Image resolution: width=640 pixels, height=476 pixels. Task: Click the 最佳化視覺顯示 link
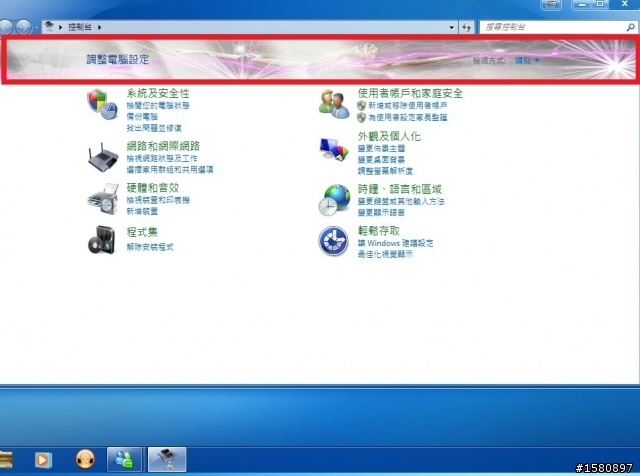tap(385, 254)
